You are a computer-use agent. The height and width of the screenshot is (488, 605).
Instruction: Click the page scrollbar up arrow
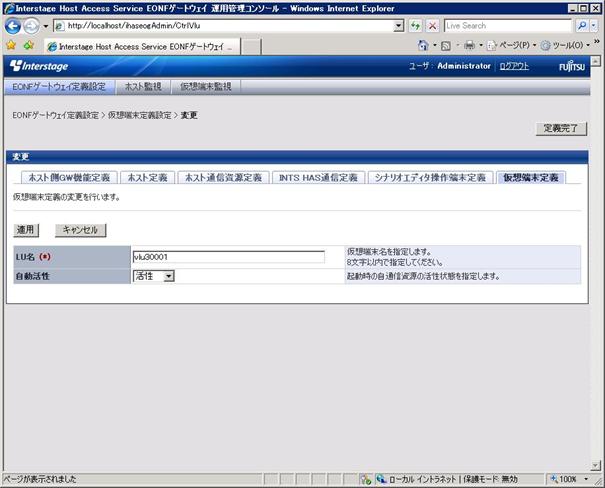pyautogui.click(x=596, y=61)
